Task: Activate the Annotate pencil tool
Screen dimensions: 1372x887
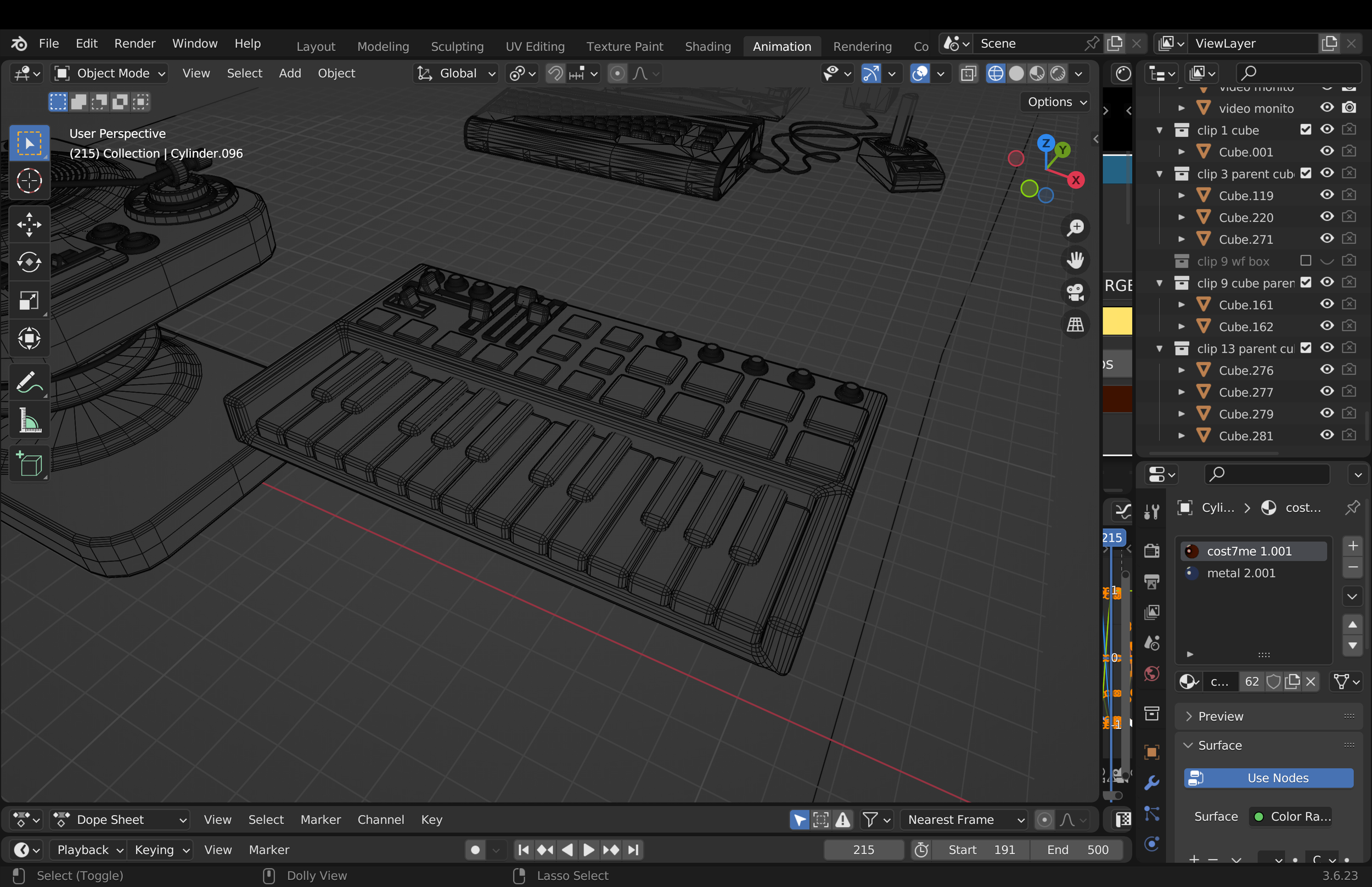Action: (29, 383)
